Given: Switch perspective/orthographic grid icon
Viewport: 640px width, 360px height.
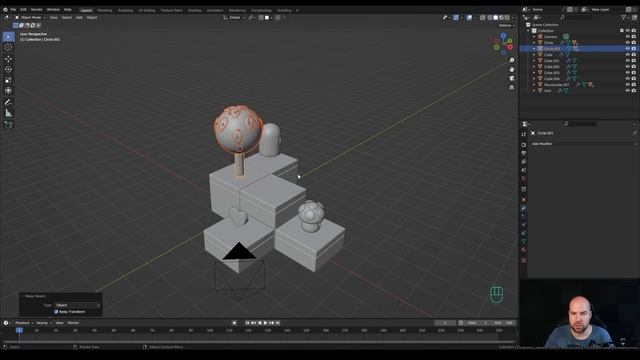Looking at the screenshot, I should tap(511, 87).
